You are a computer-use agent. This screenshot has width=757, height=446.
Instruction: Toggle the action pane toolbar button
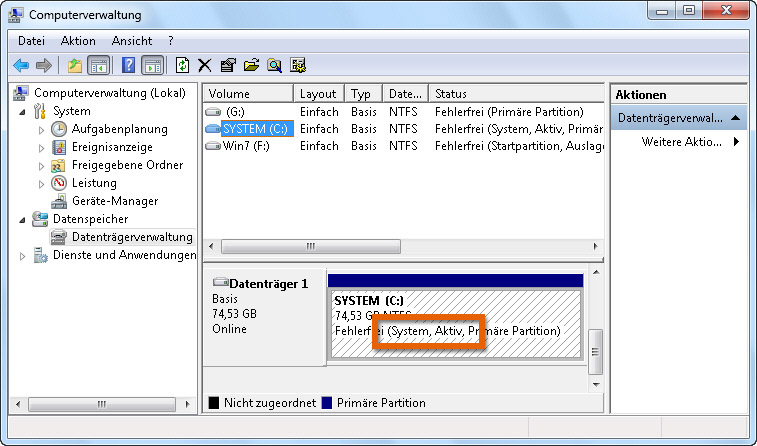[x=152, y=65]
